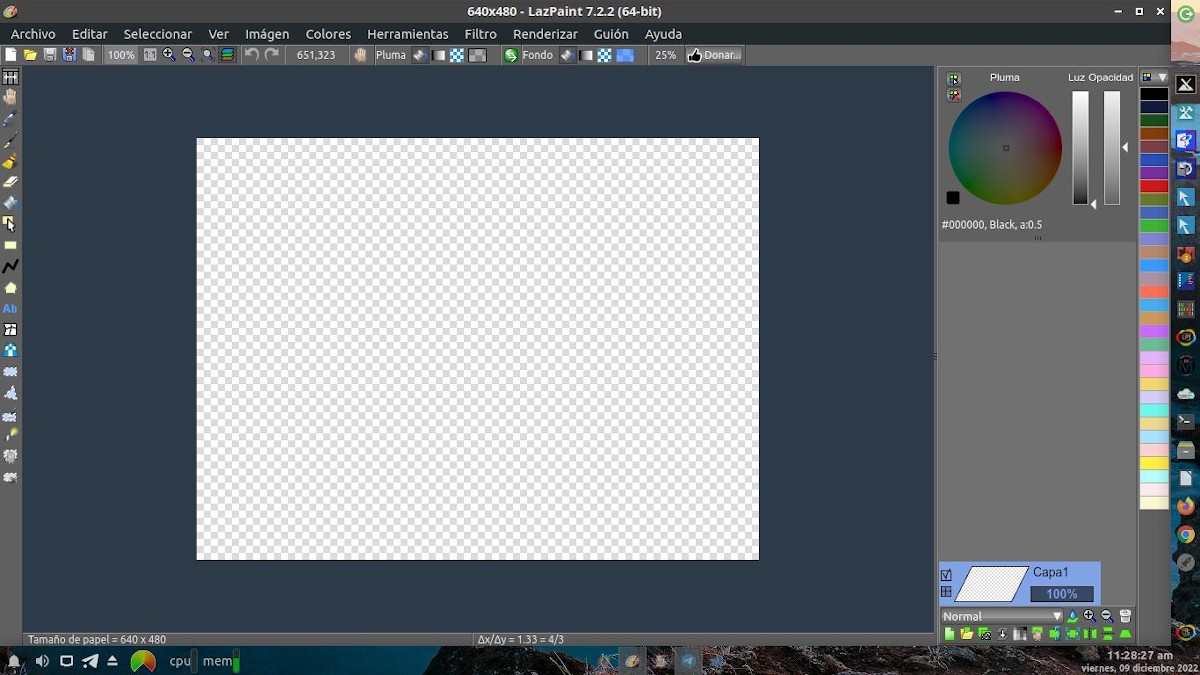Swap pen and background colors with green icon
Image resolution: width=1200 pixels, height=675 pixels.
click(x=511, y=55)
